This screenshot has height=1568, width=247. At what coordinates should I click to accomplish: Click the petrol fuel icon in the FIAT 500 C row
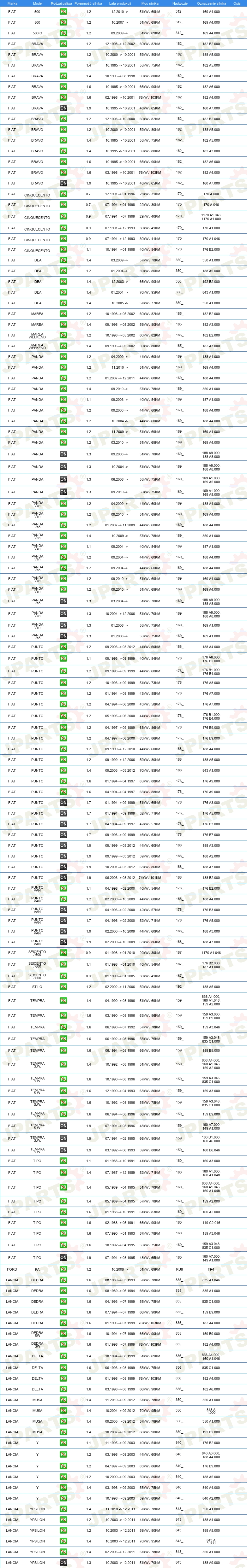[63, 33]
